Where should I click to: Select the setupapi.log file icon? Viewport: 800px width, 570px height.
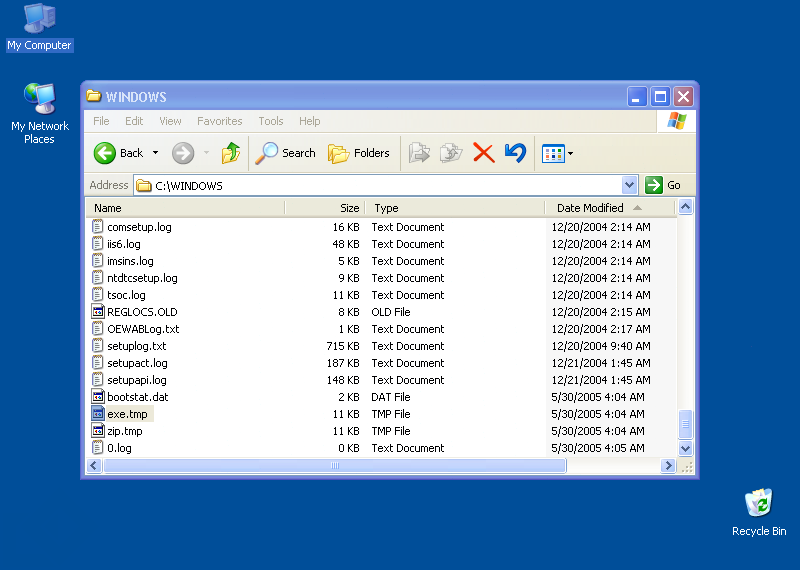(x=97, y=380)
